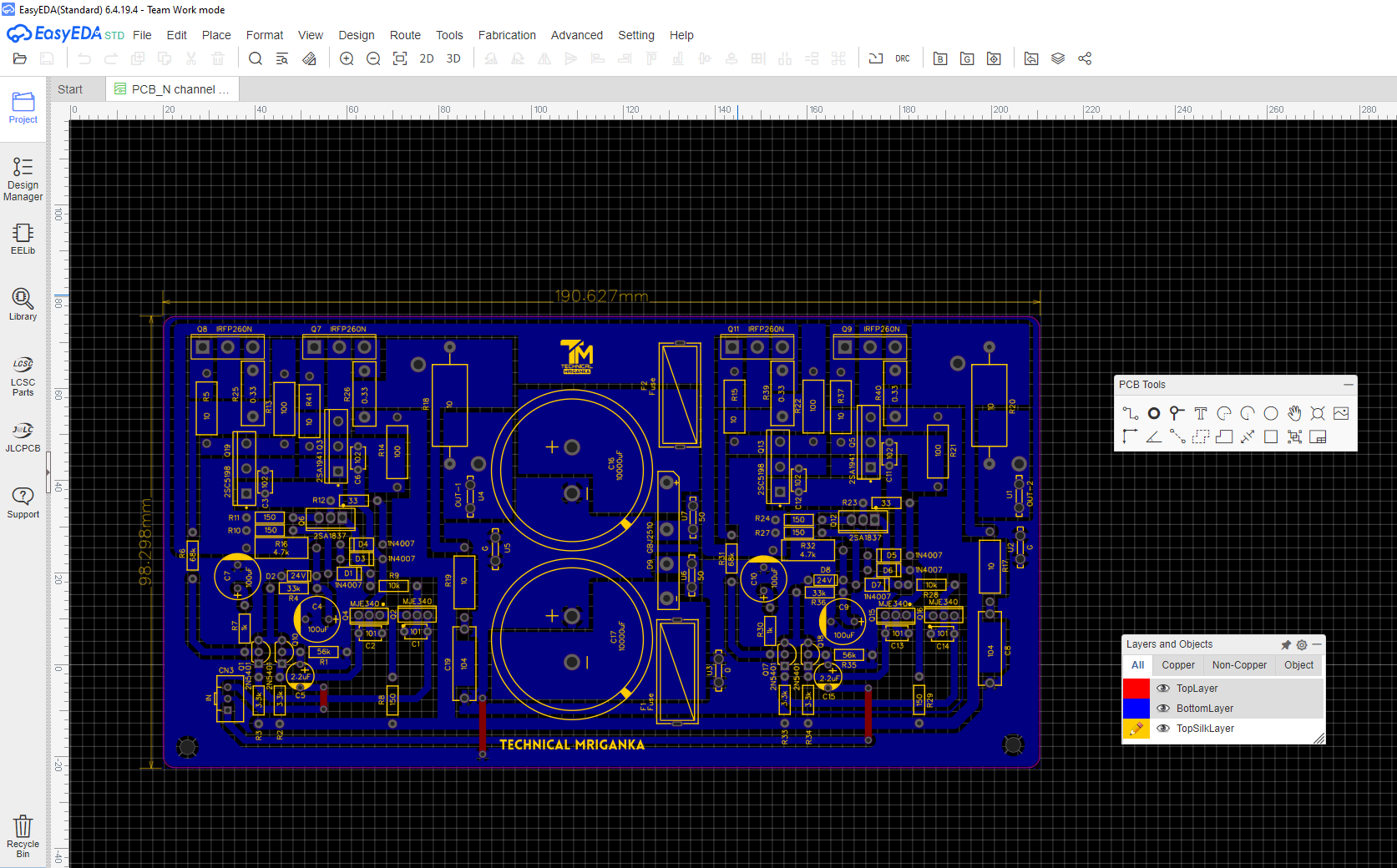Select the Track routing tool in PCB Tools
Screen dimensions: 1397x868
coord(1131,413)
